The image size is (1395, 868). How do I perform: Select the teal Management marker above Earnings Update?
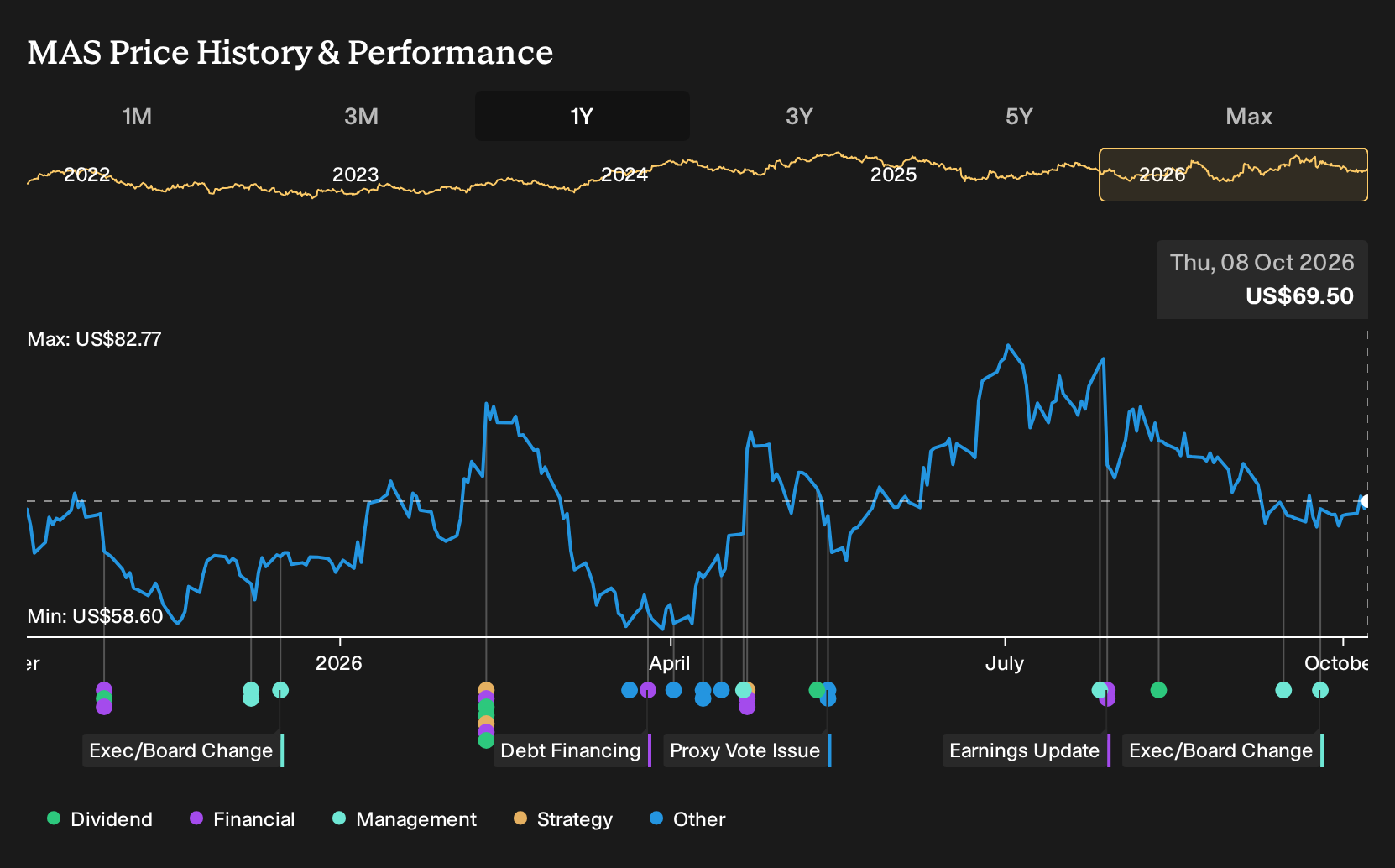[x=1100, y=690]
